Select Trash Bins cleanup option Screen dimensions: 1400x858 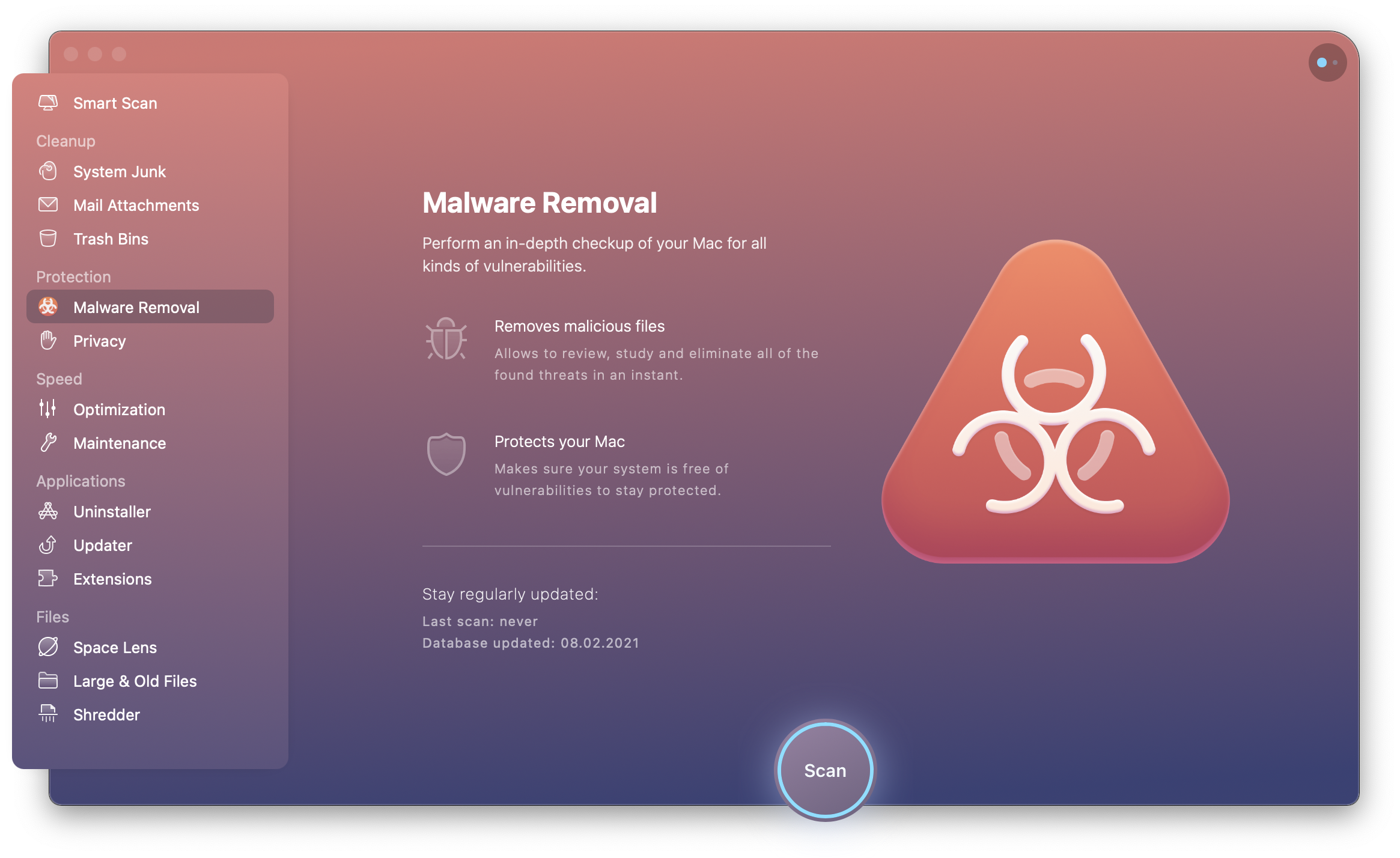(x=111, y=239)
